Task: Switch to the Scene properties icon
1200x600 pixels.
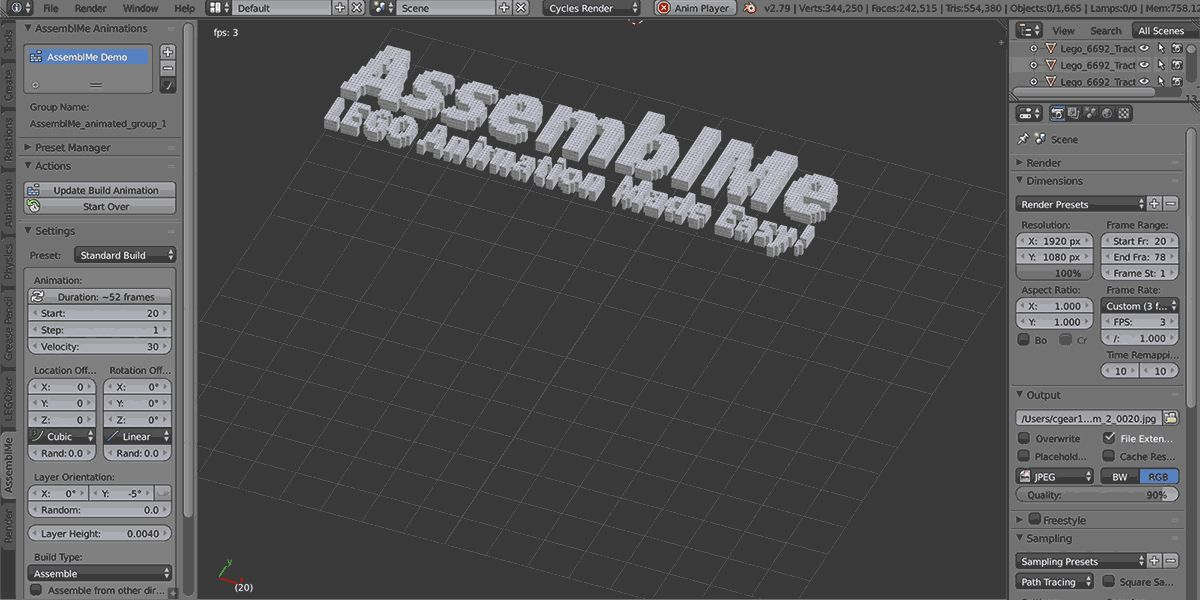Action: (x=1091, y=114)
